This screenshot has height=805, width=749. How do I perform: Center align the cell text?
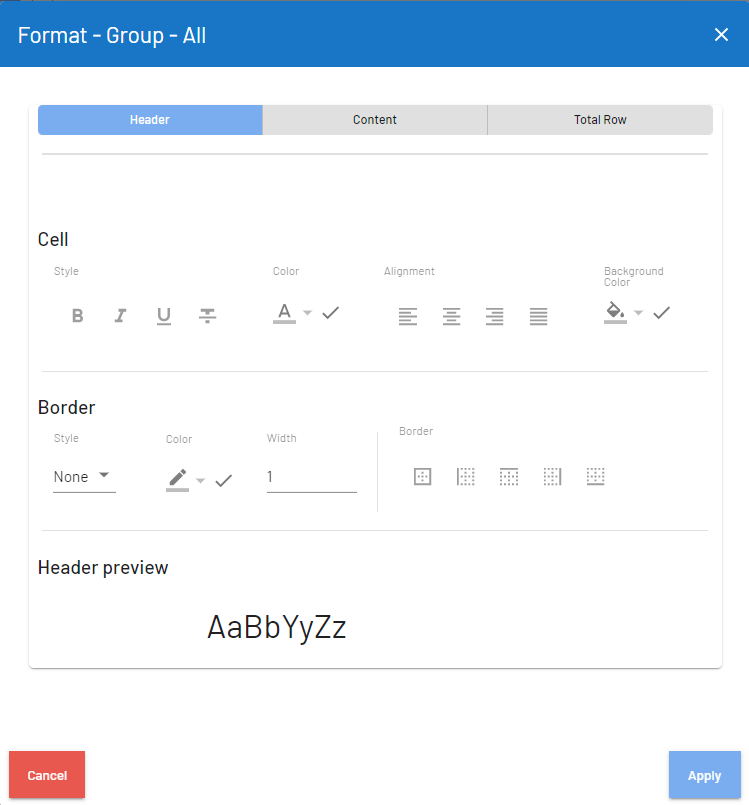point(451,317)
